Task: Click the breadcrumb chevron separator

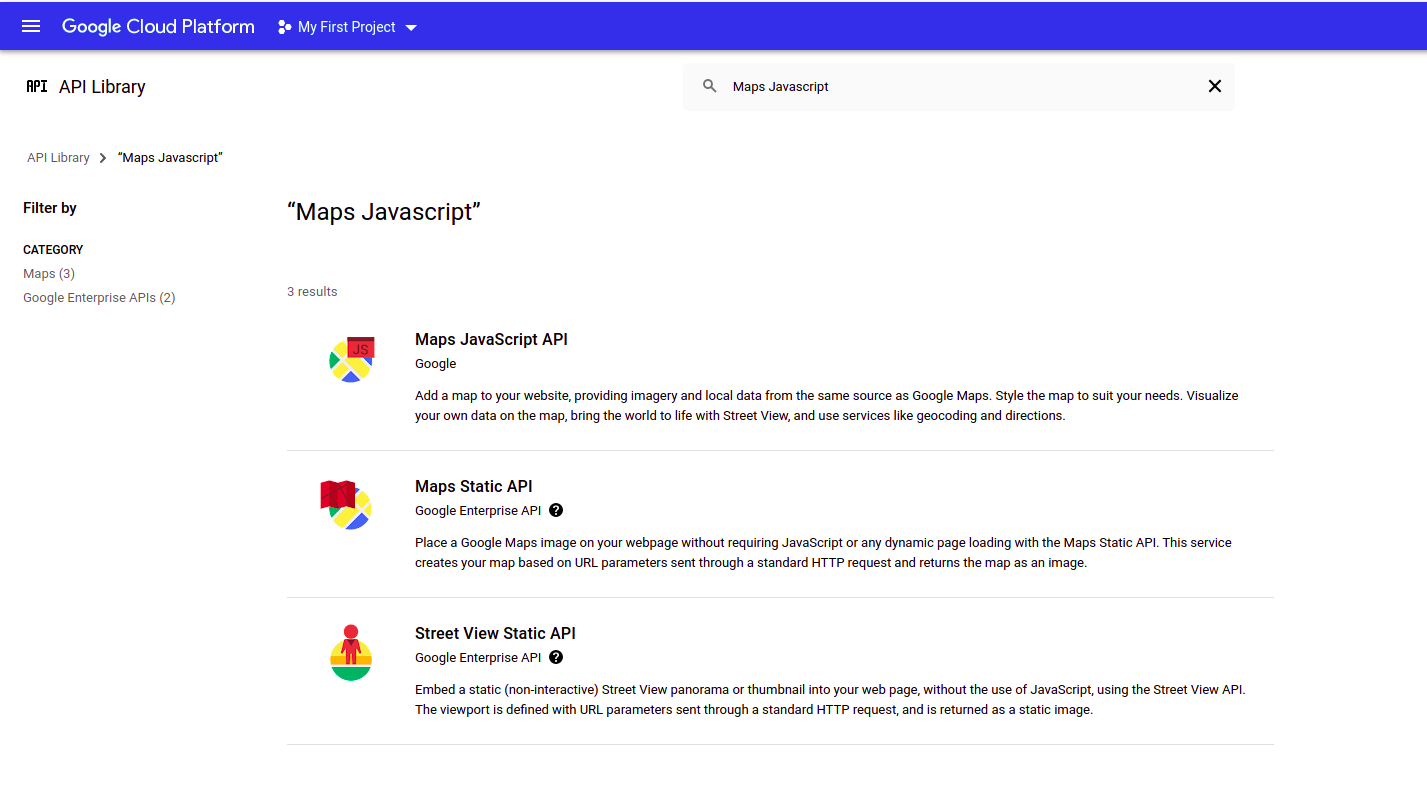Action: (103, 158)
